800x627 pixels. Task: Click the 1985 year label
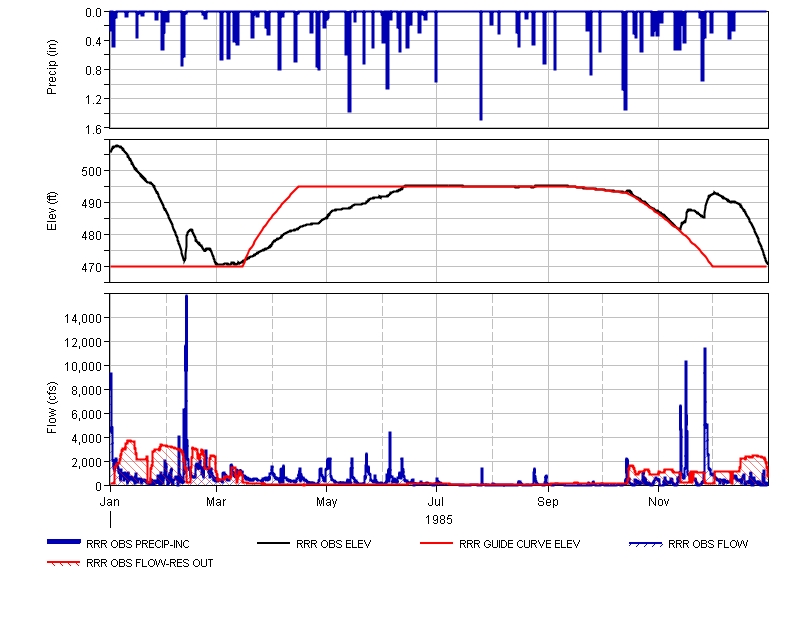(439, 520)
